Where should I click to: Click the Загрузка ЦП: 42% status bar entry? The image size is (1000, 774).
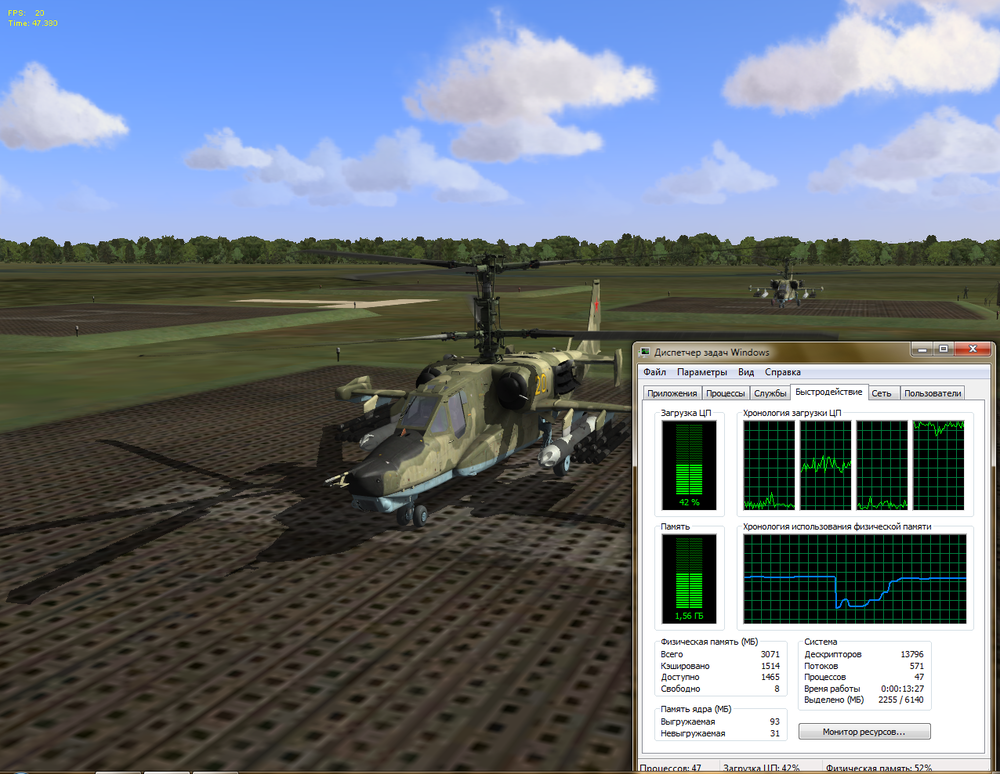761,768
